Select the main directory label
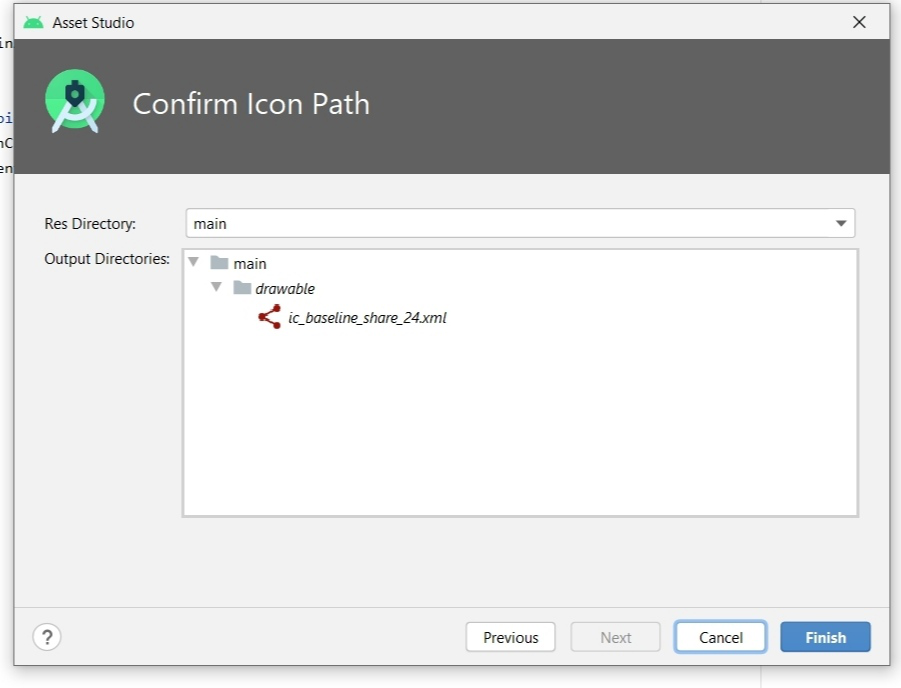 (250, 264)
